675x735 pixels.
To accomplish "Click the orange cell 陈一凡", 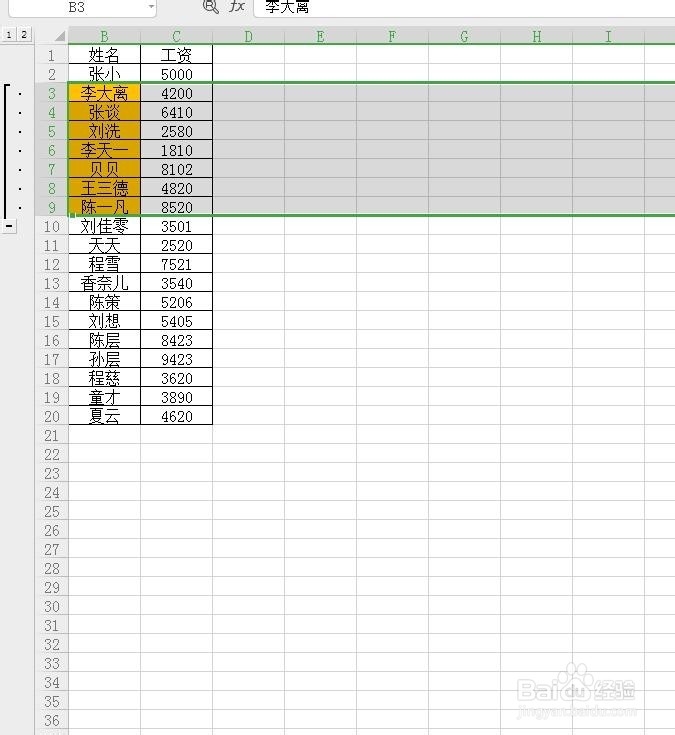I will click(x=105, y=207).
